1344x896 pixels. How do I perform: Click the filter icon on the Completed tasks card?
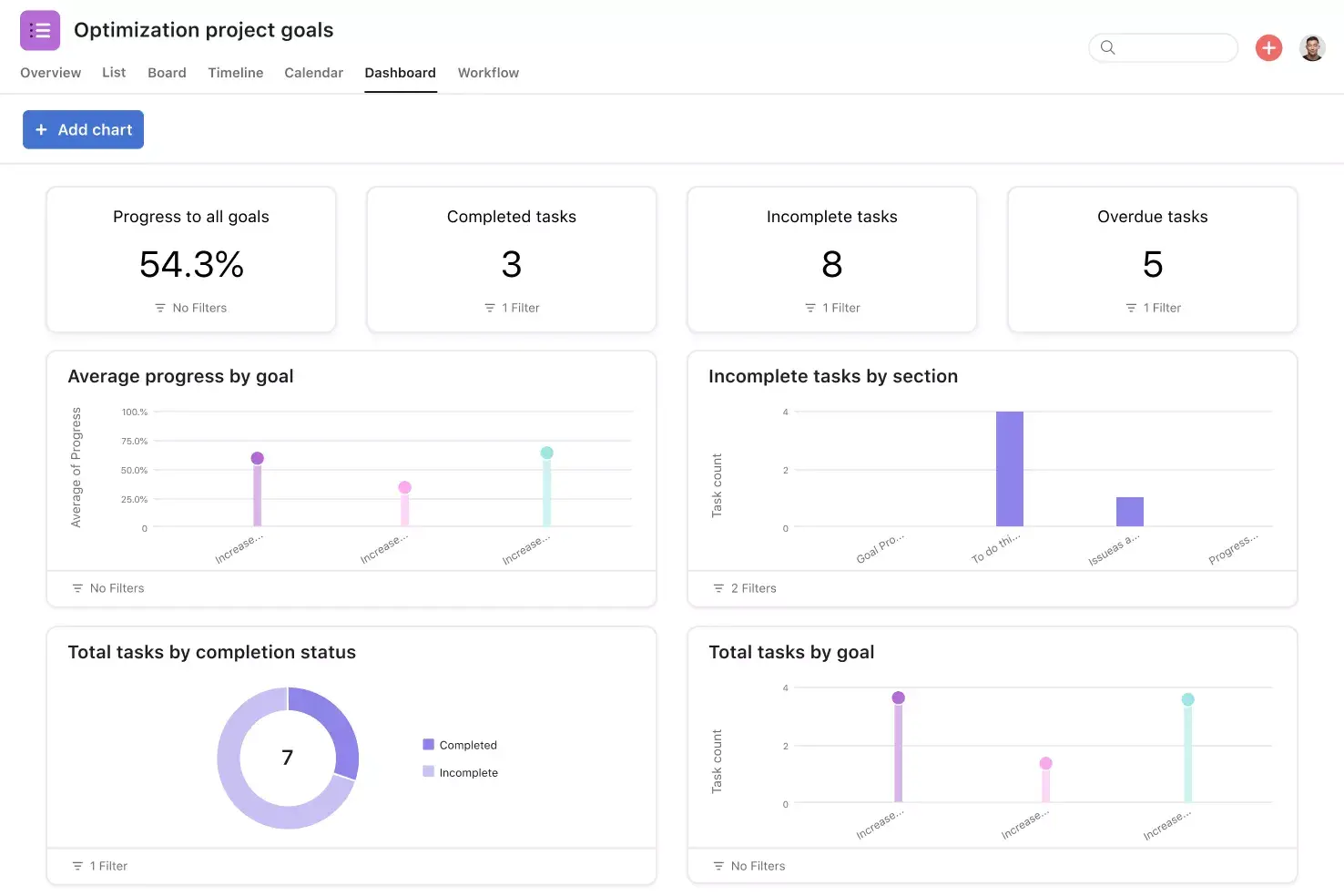(x=491, y=308)
